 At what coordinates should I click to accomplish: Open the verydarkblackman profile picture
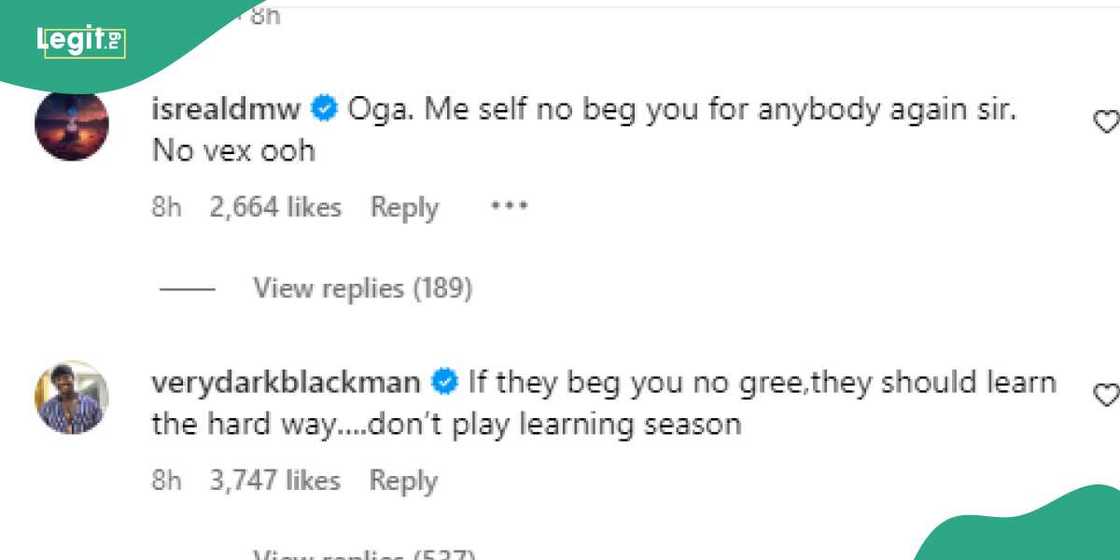point(71,397)
